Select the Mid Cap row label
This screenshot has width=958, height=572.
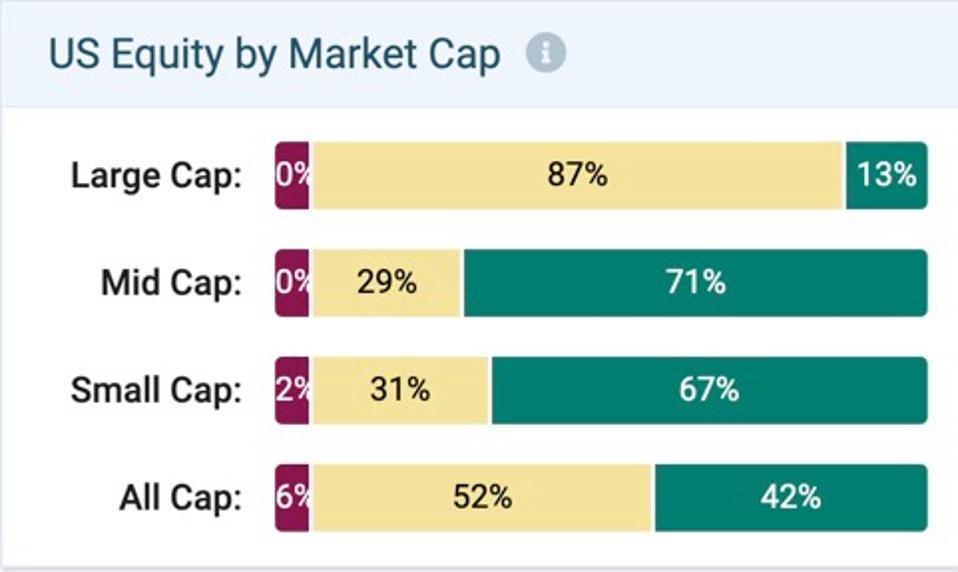(x=171, y=283)
